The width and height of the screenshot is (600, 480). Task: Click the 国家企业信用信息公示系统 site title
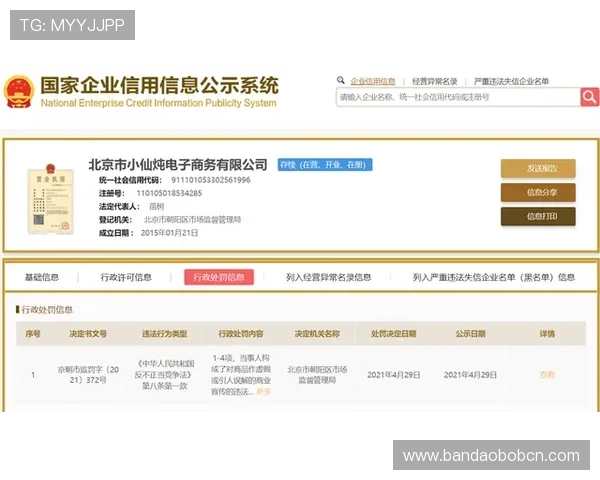pyautogui.click(x=160, y=85)
